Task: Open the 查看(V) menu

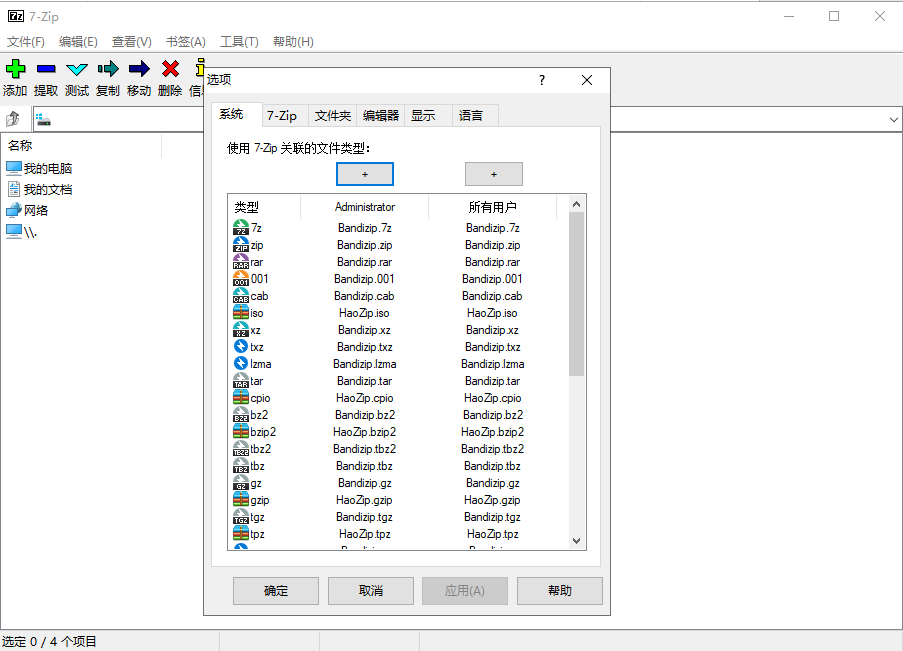Action: (131, 41)
